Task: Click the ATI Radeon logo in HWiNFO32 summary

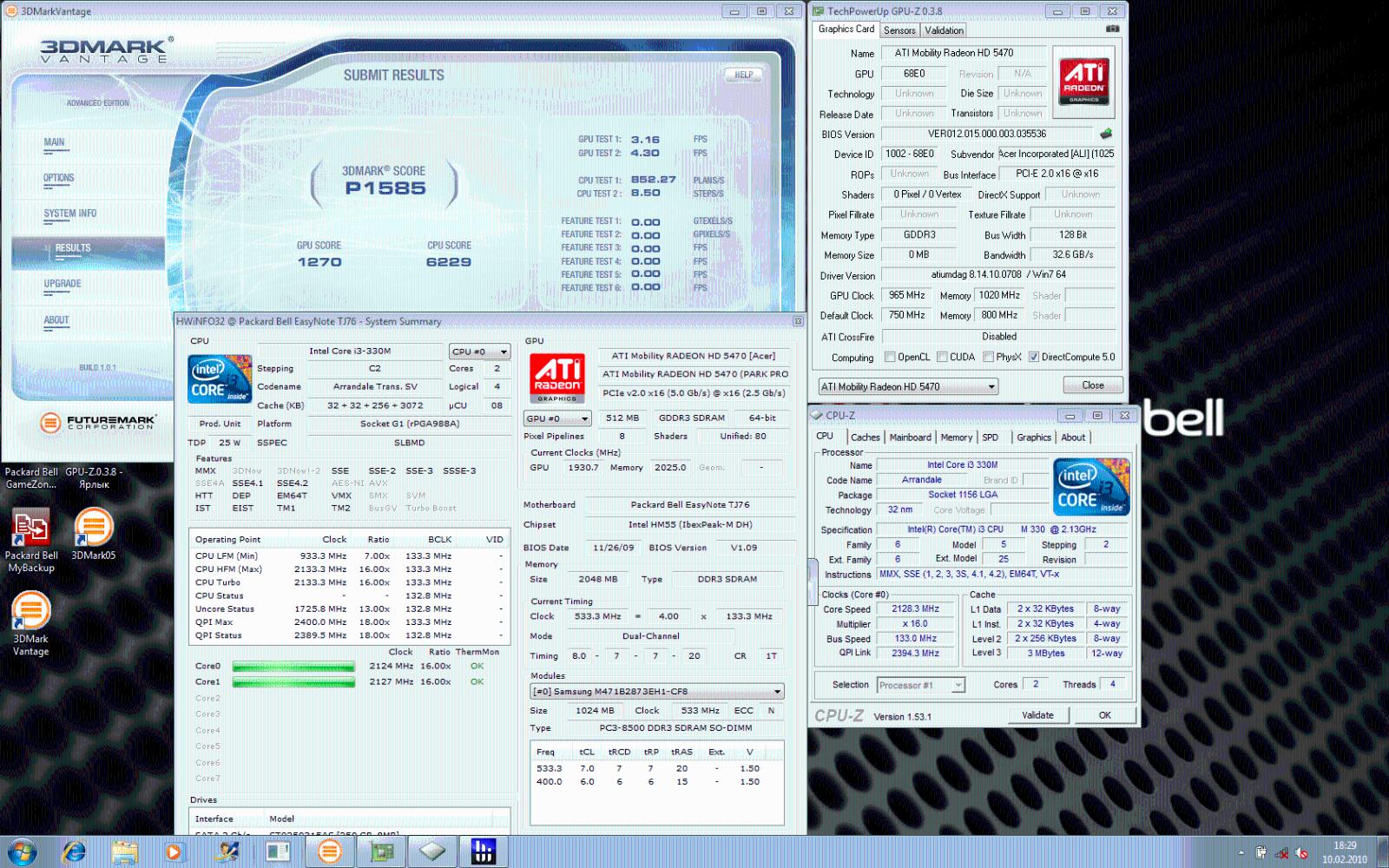Action: [557, 378]
